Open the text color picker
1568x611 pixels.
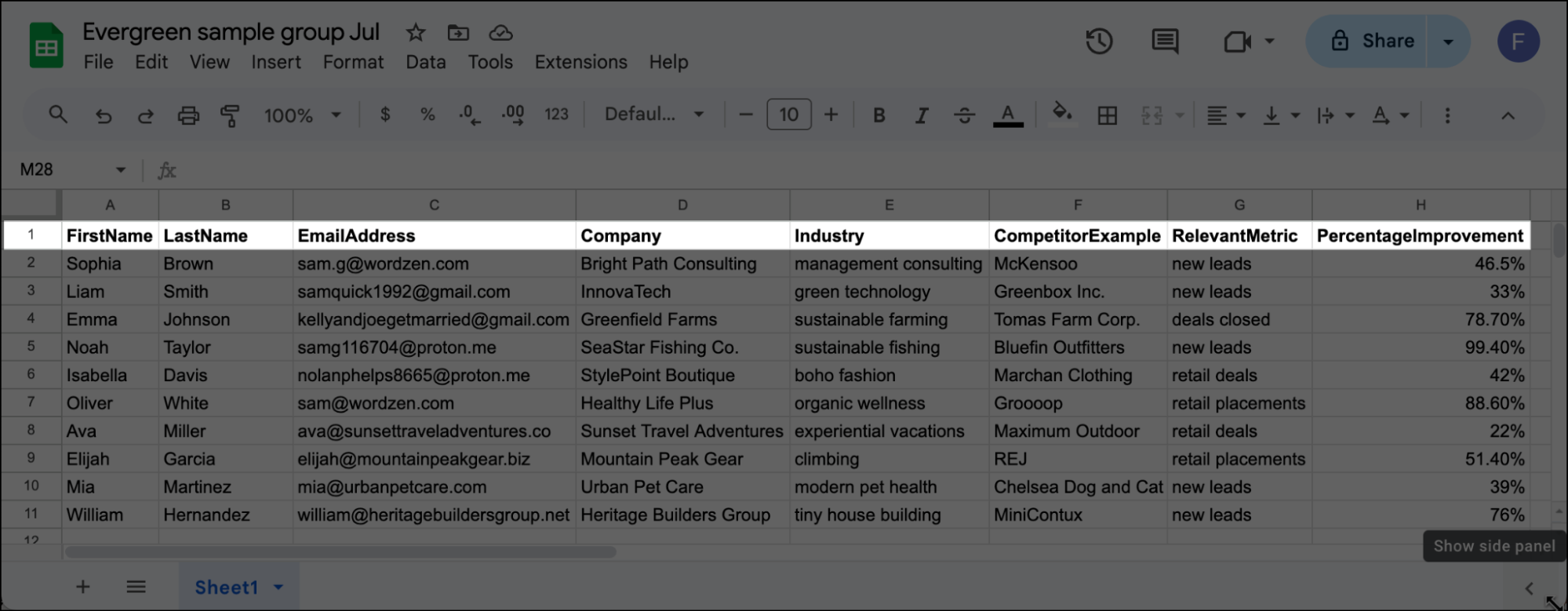click(x=1008, y=115)
